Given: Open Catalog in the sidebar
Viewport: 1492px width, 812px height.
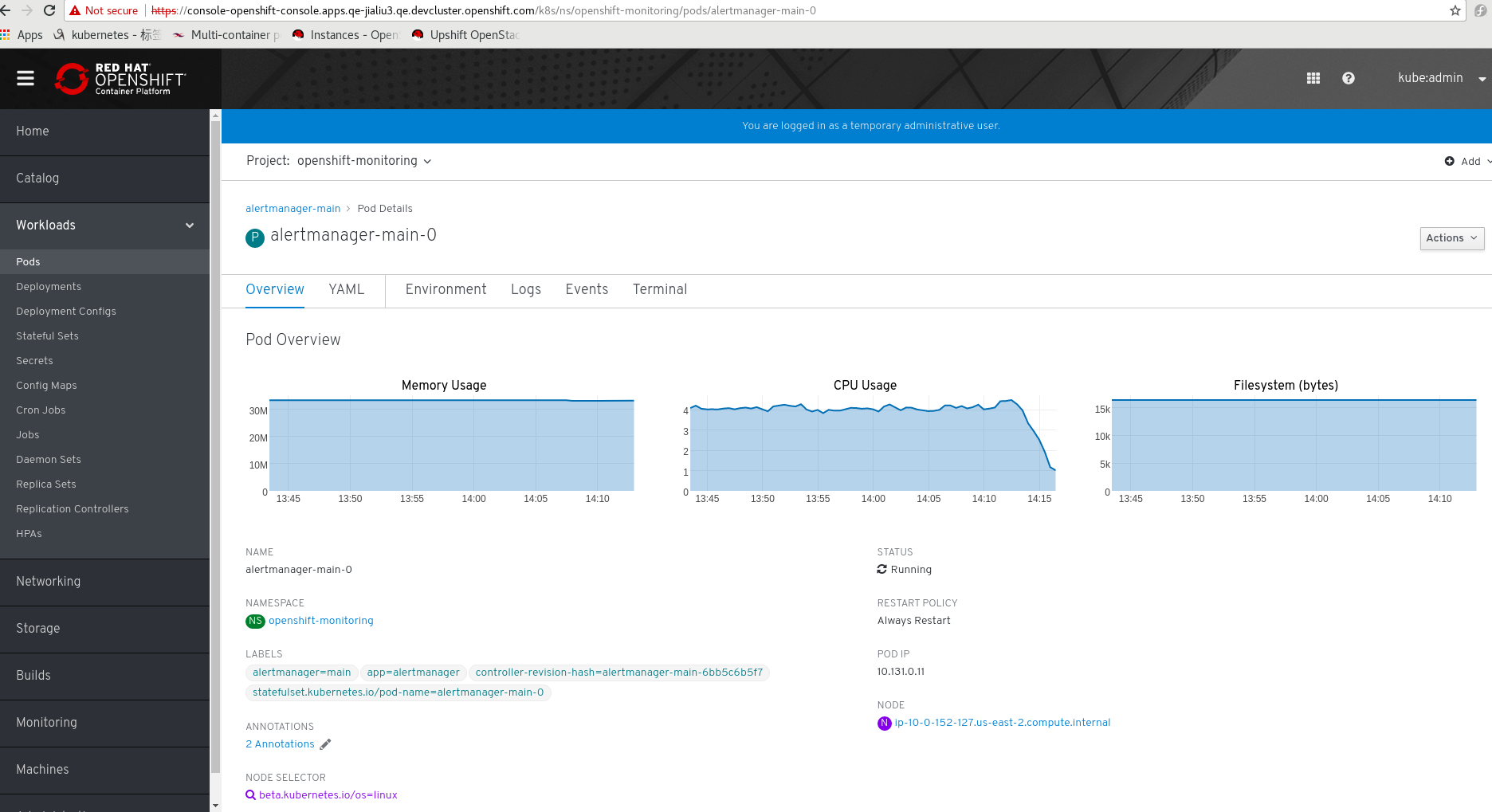Looking at the screenshot, I should click(x=104, y=178).
